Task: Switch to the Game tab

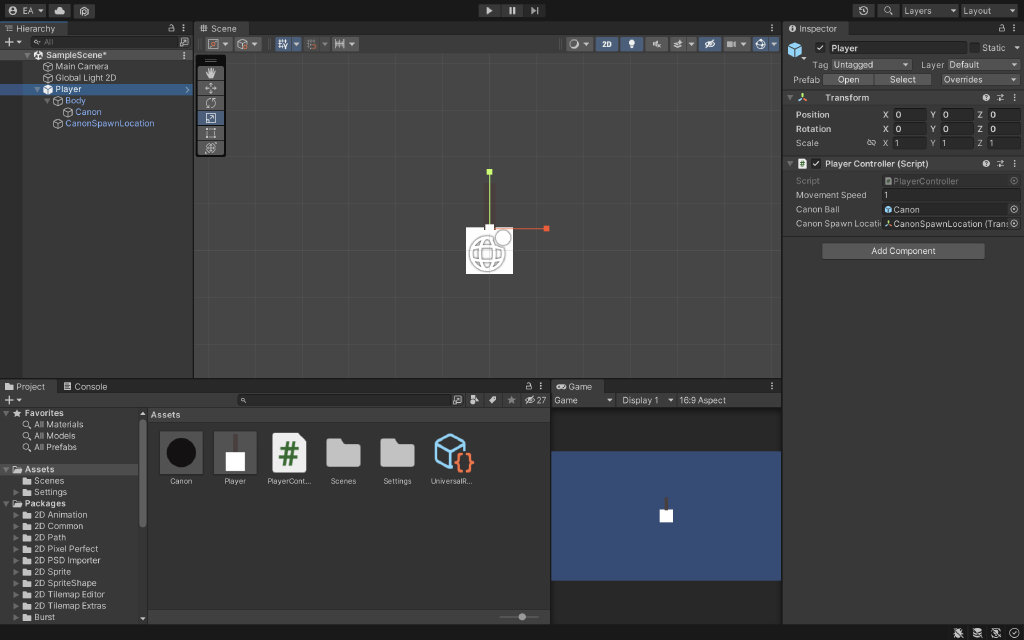Action: (578, 386)
